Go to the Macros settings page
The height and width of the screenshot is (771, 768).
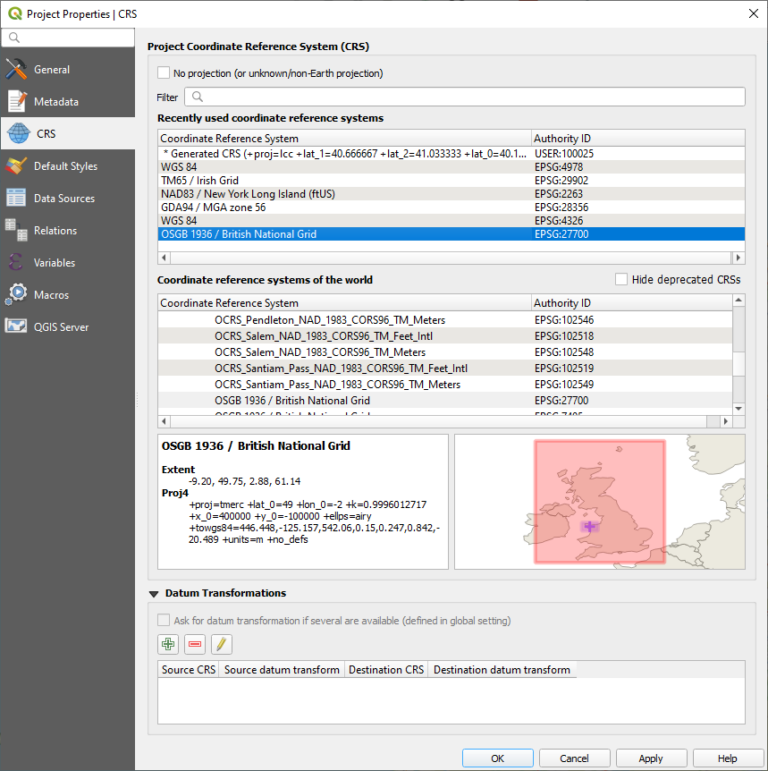pos(53,295)
